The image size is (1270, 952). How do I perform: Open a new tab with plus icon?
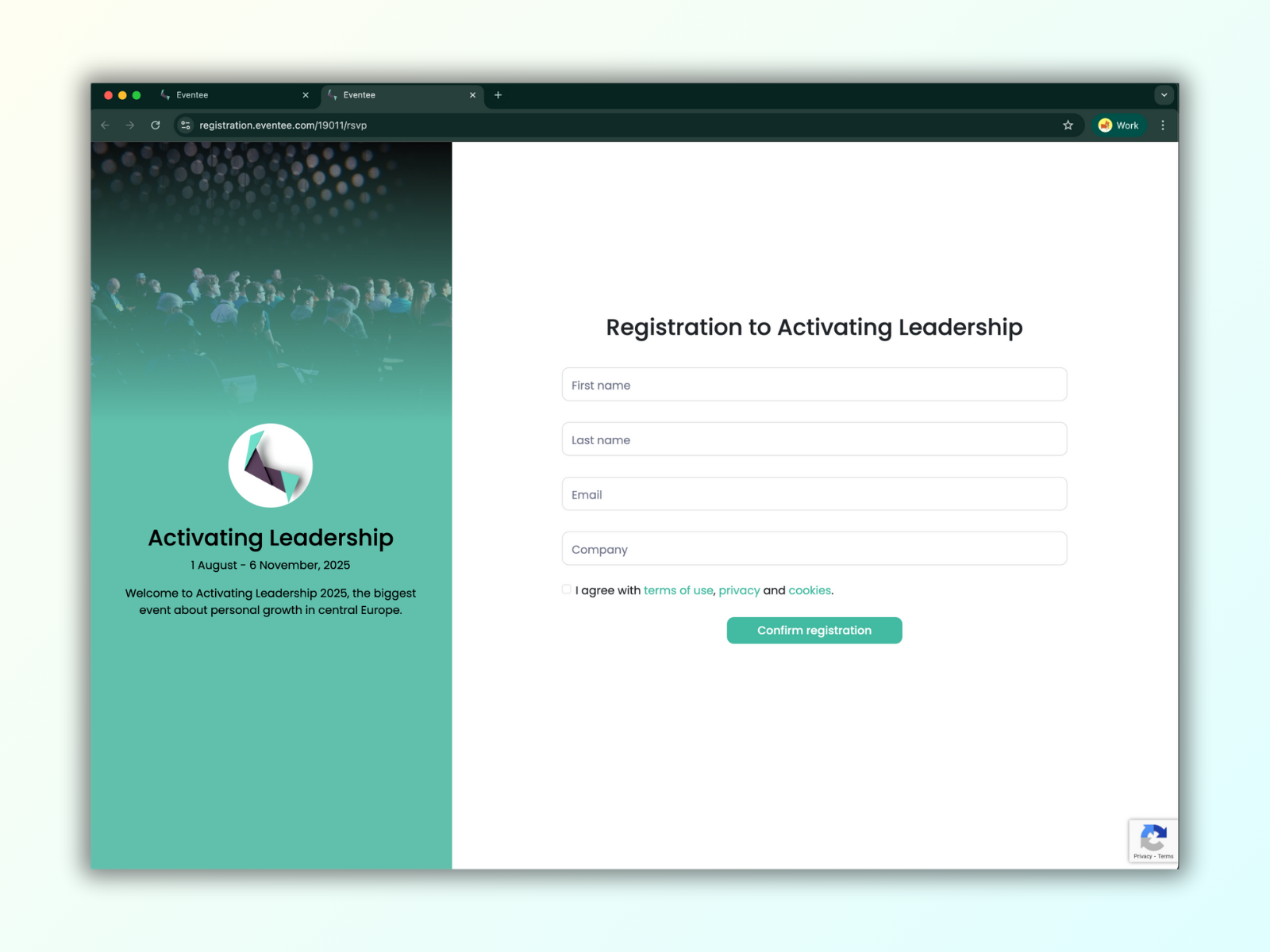(x=498, y=95)
